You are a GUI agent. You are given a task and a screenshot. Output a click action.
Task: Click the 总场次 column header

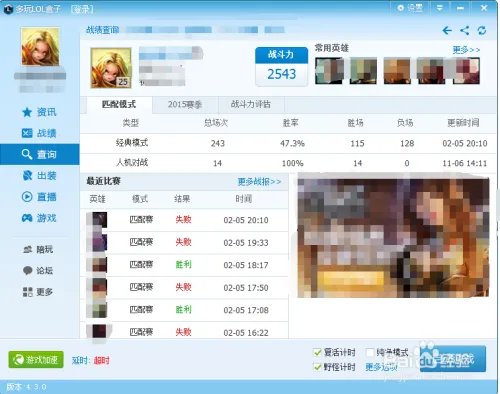click(216, 123)
